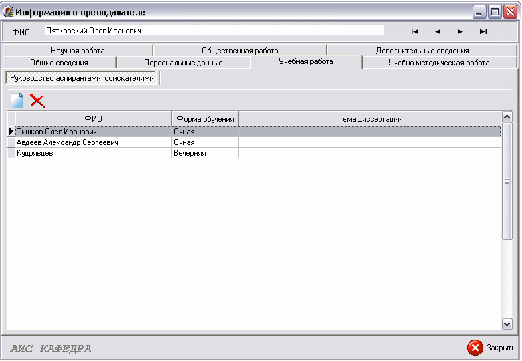Click the empty thesis topic cell in the Авдеев row
This screenshot has height=361, width=522.
pos(370,142)
